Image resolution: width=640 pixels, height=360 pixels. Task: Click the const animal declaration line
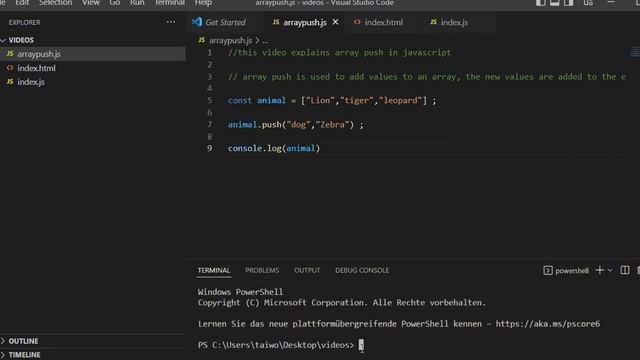pos(332,100)
